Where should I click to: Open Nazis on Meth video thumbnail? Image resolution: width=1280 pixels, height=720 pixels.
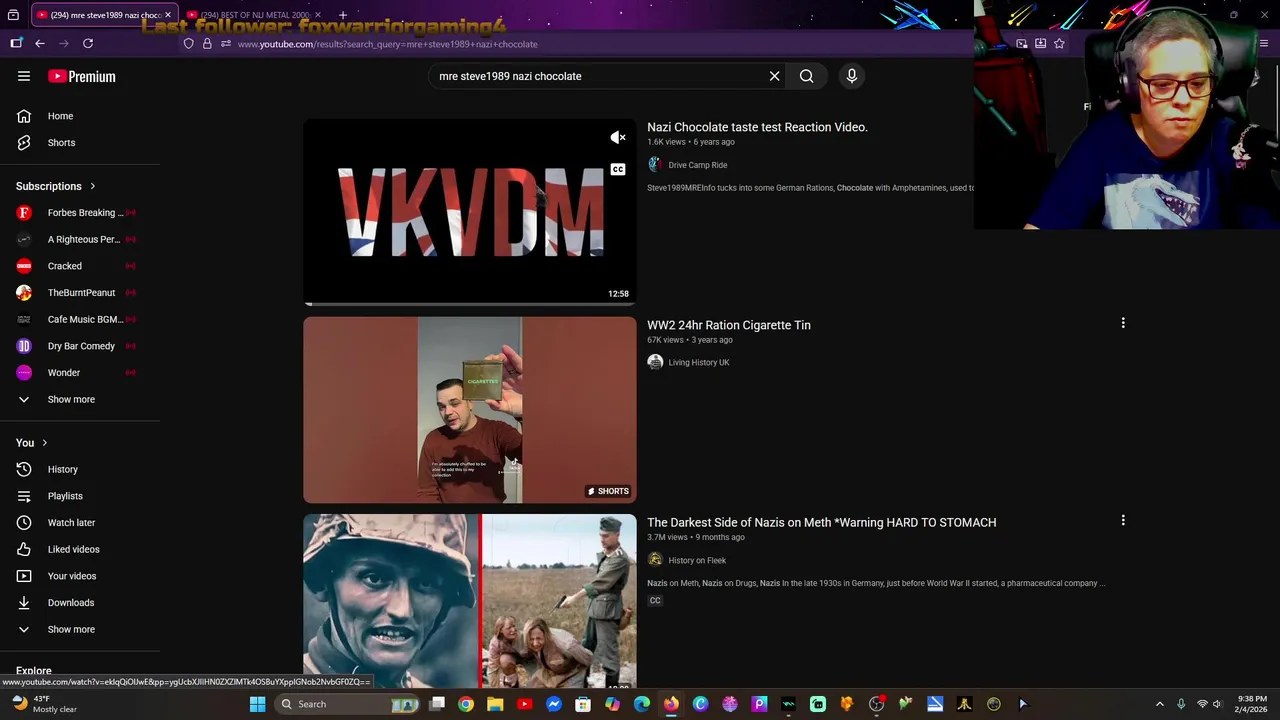tap(470, 601)
